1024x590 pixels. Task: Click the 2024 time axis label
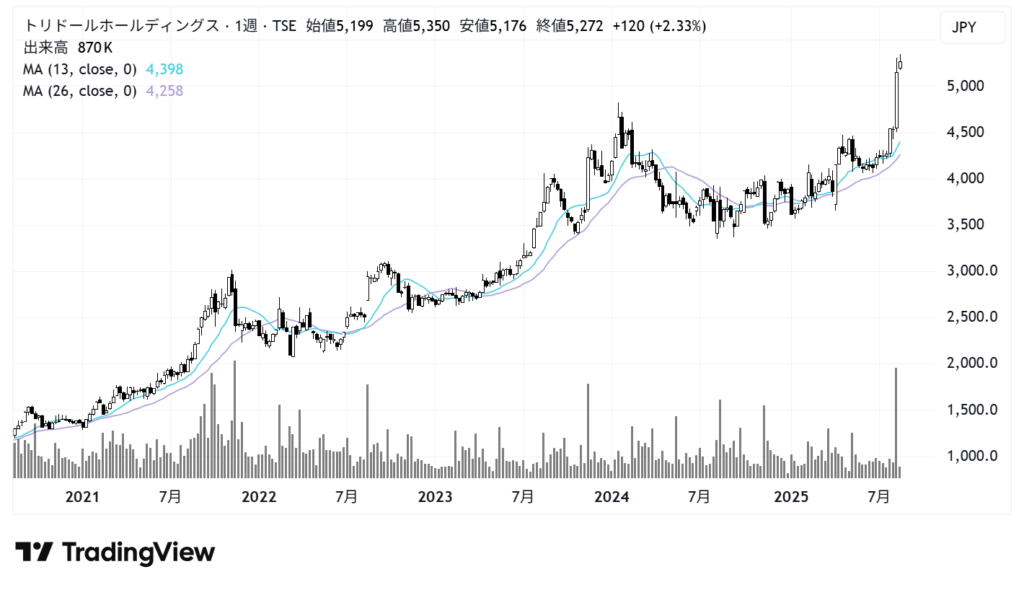tap(611, 497)
